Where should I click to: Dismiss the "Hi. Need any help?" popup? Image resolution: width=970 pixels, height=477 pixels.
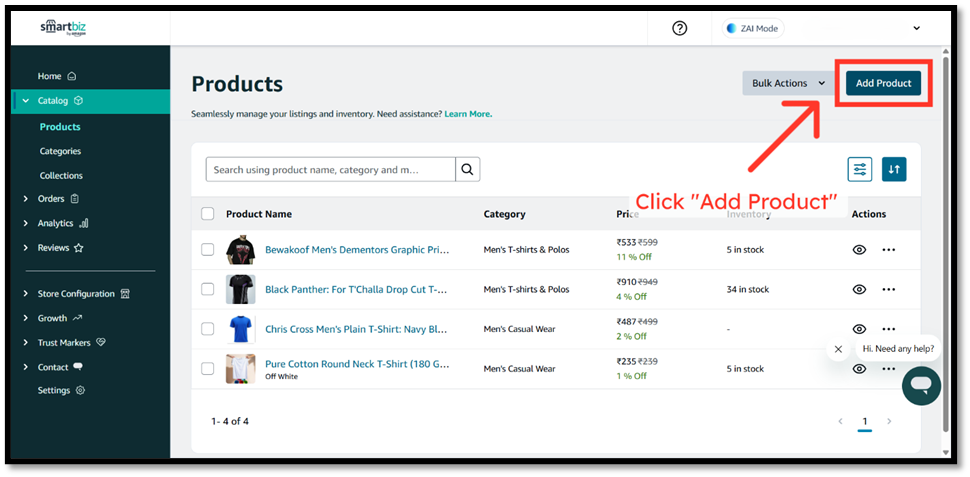tap(838, 349)
